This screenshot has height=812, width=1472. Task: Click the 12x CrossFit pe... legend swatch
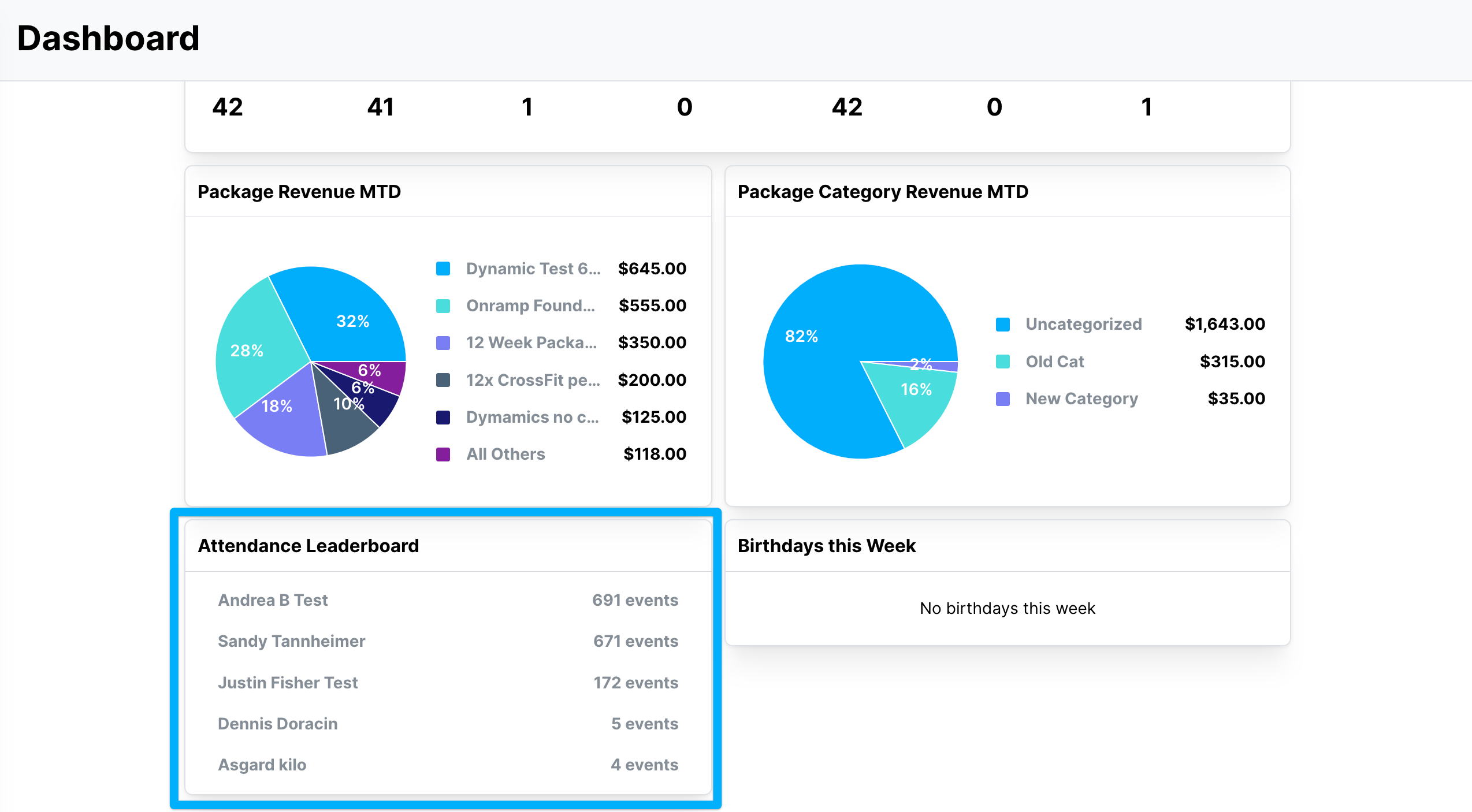click(443, 380)
